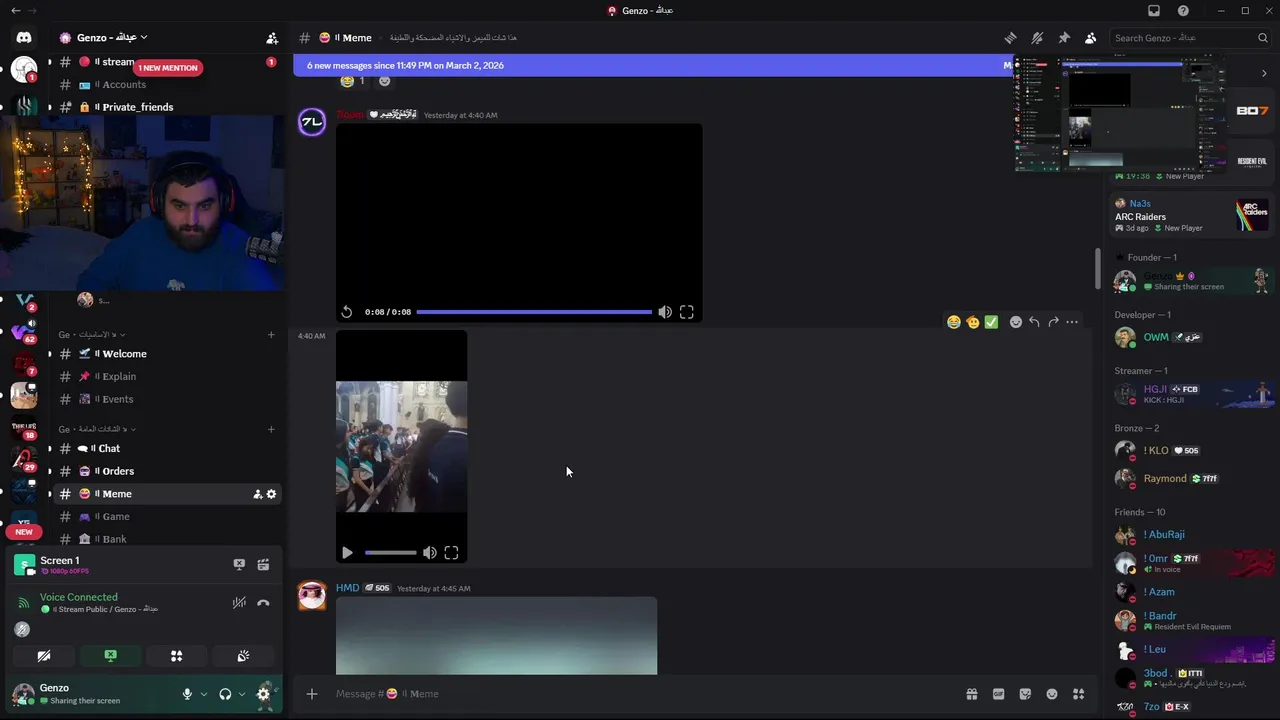The height and width of the screenshot is (720, 1280).
Task: Open More options on hovered message
Action: point(1072,322)
